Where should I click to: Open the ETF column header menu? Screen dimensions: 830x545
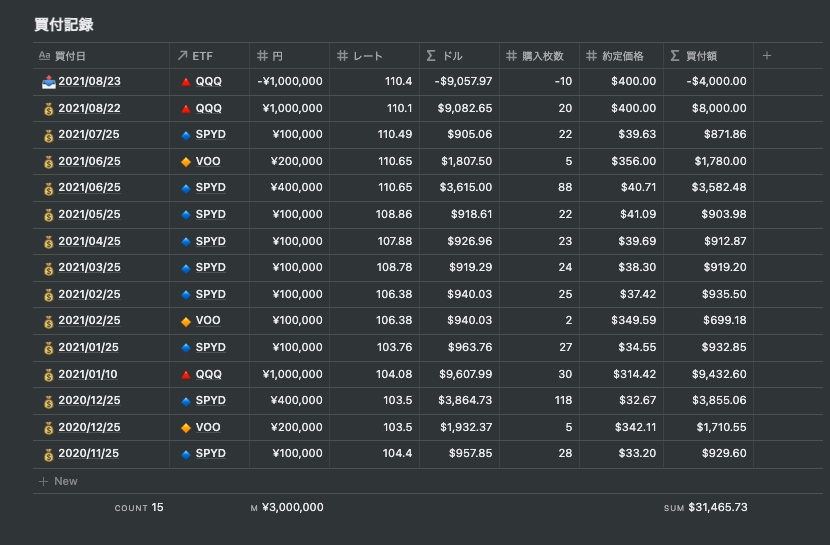coord(208,56)
